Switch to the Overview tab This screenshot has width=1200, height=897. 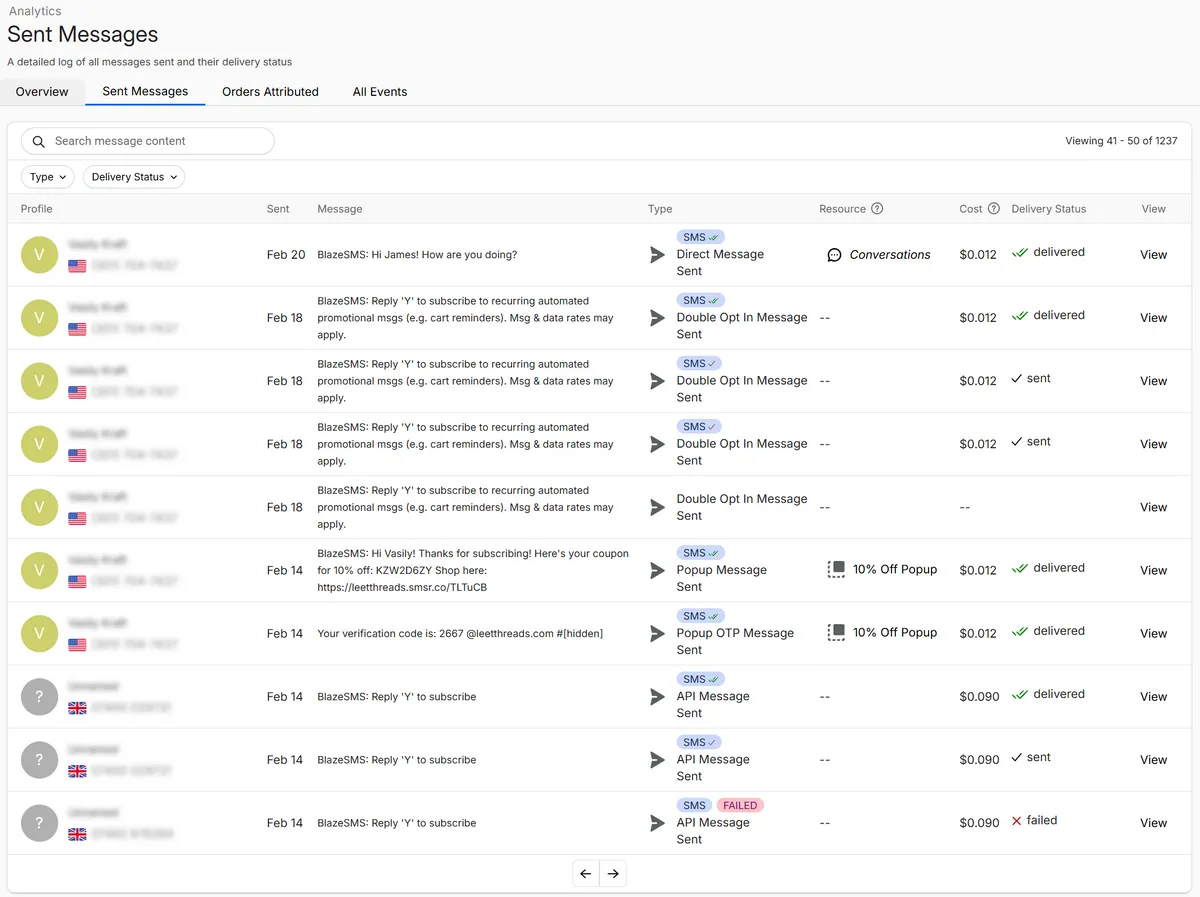pyautogui.click(x=42, y=91)
